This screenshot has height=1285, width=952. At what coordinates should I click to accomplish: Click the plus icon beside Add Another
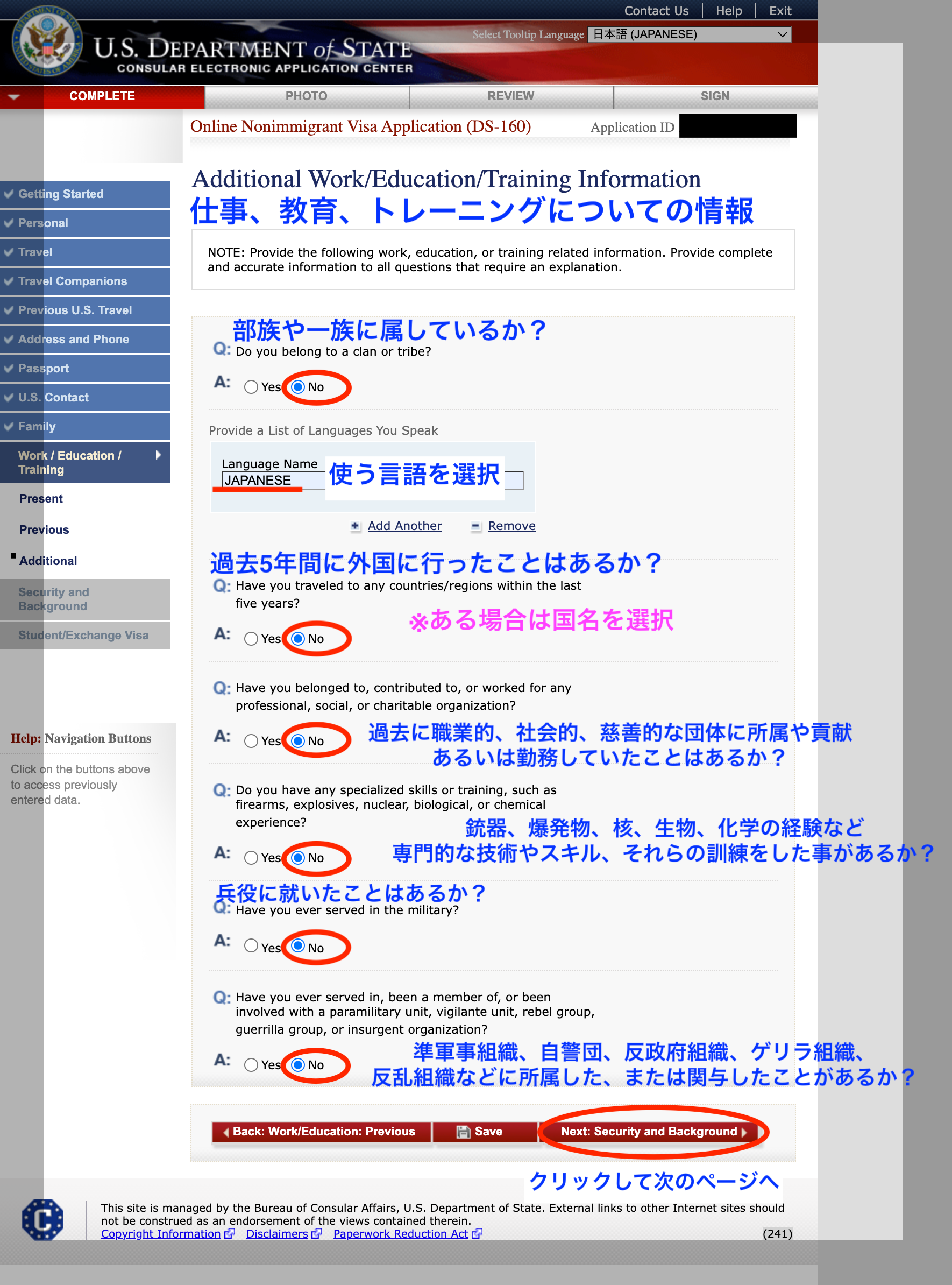click(x=355, y=526)
